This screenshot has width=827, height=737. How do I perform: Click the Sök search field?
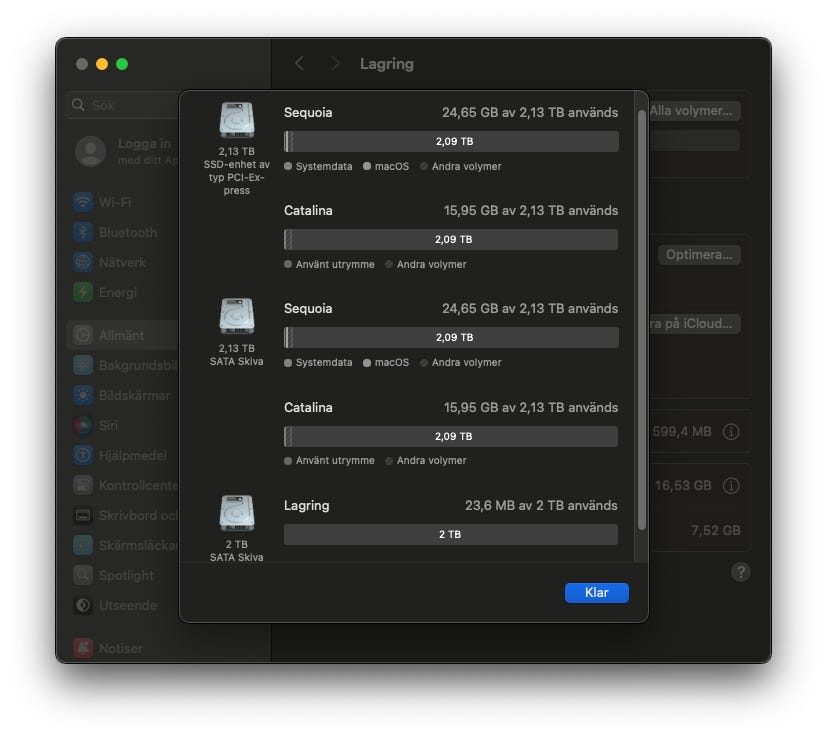coord(120,105)
